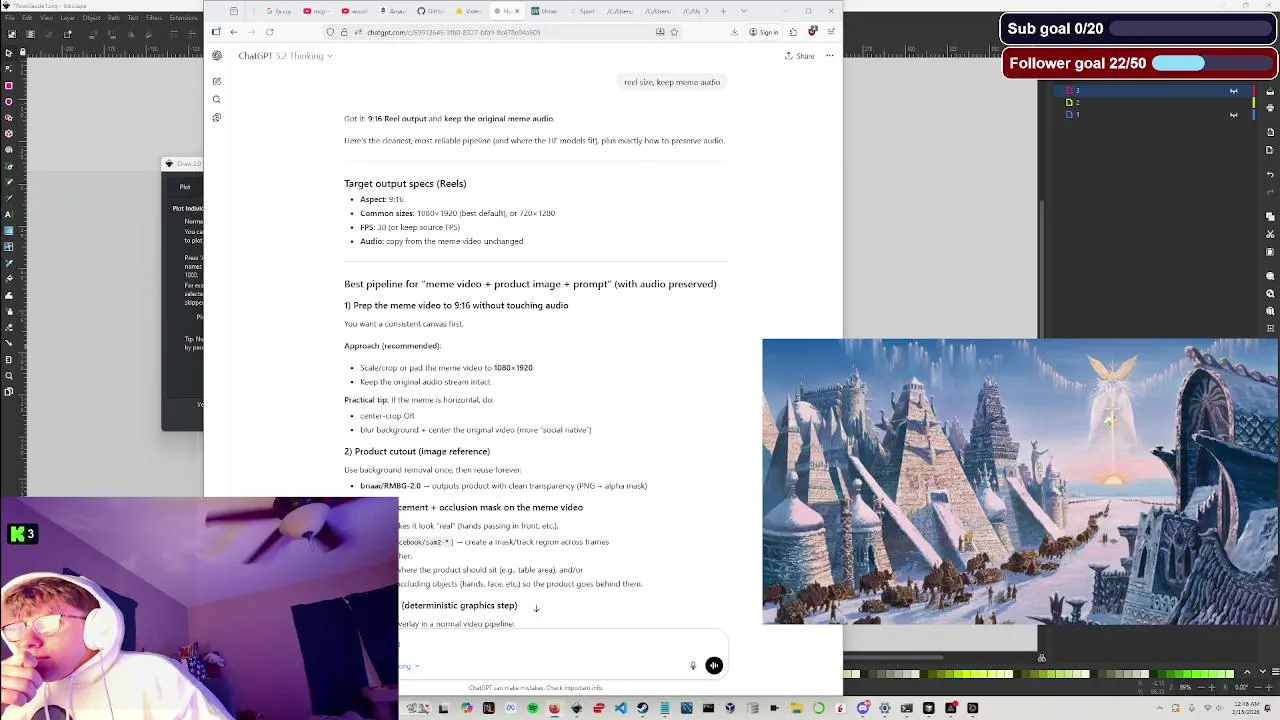Bookmark this page with the star icon
Screen dimensions: 1280x720
674,32
